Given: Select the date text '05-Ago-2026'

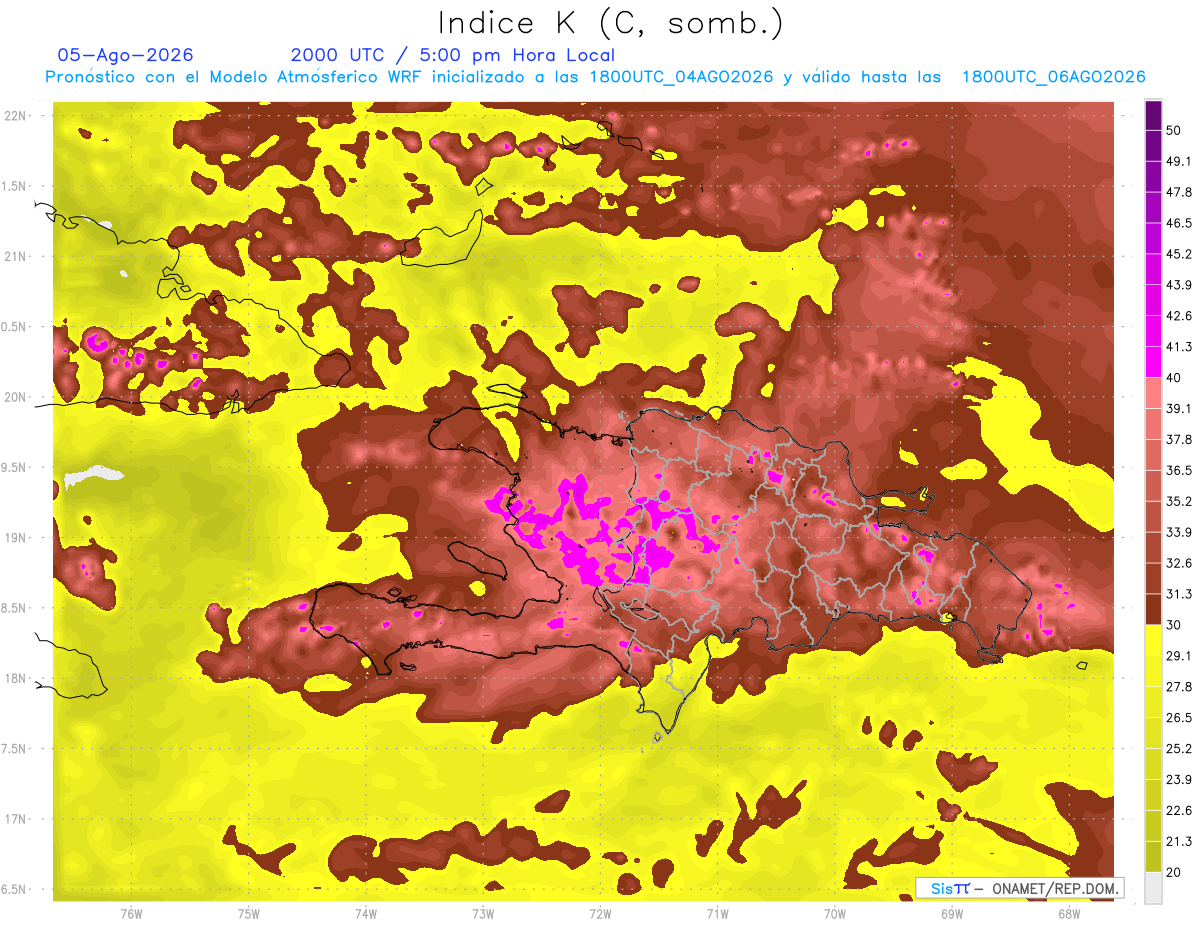Looking at the screenshot, I should pos(126,55).
